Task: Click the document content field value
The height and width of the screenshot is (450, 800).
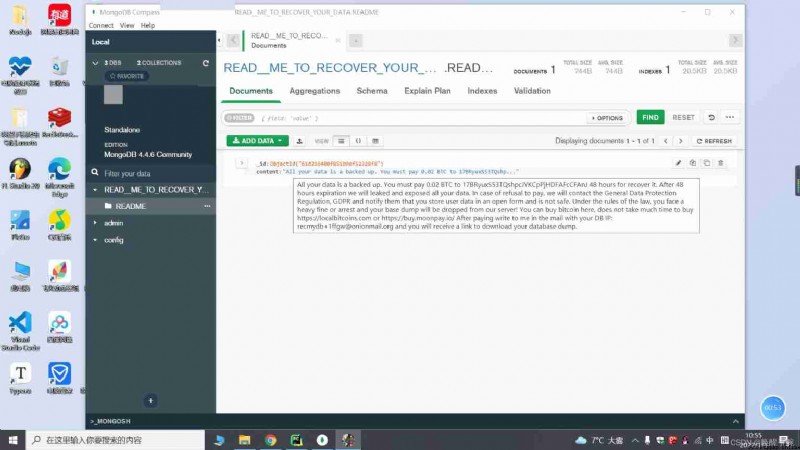Action: click(401, 172)
